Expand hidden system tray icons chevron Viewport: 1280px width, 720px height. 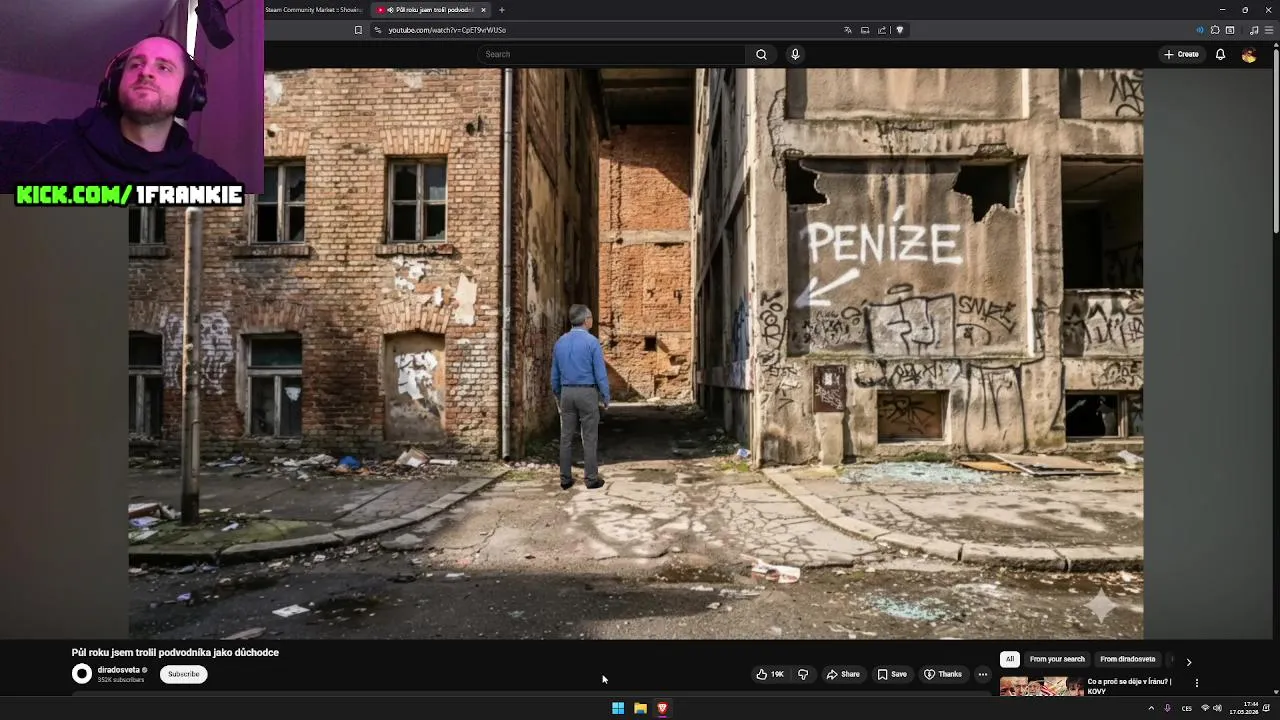[x=1151, y=708]
